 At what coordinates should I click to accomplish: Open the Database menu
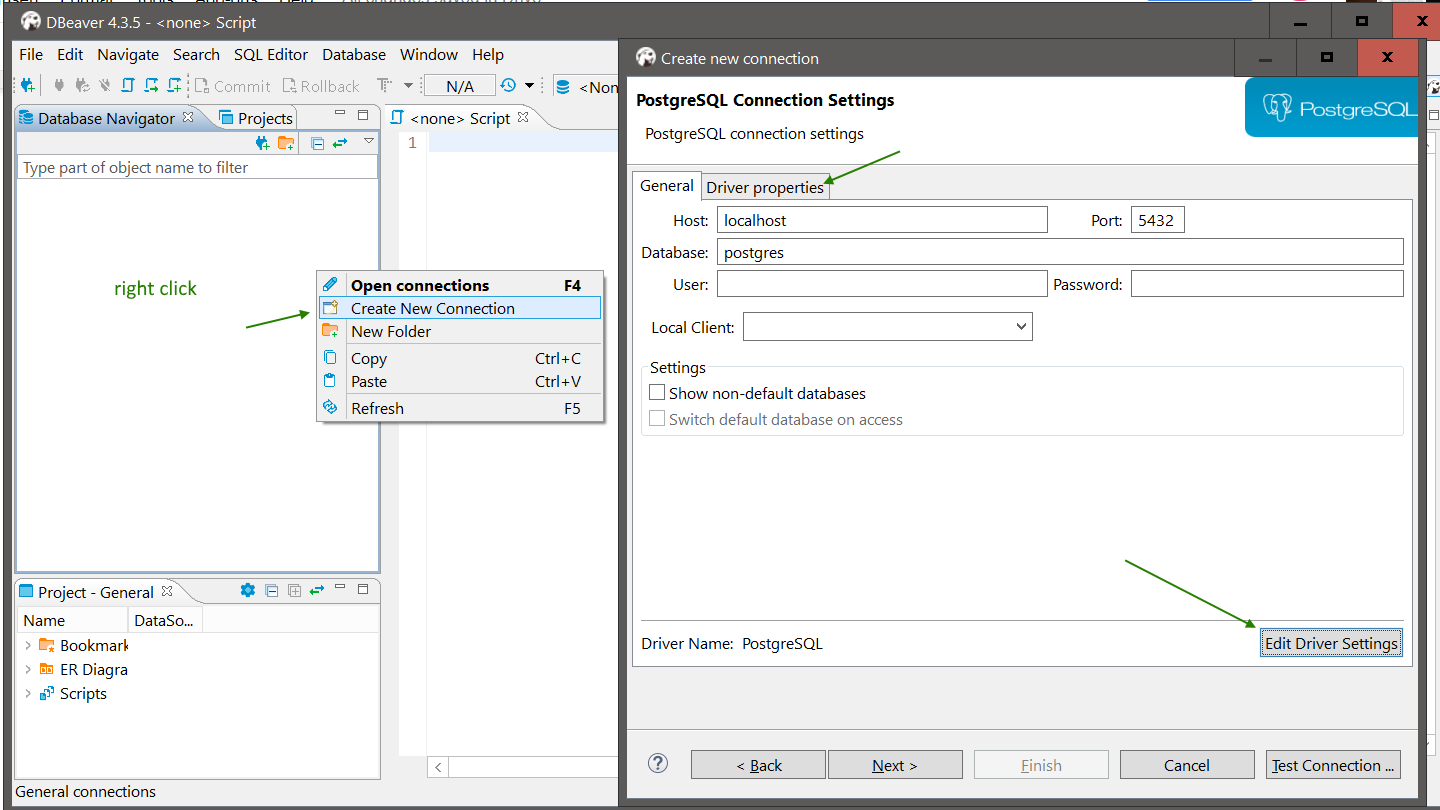[354, 55]
